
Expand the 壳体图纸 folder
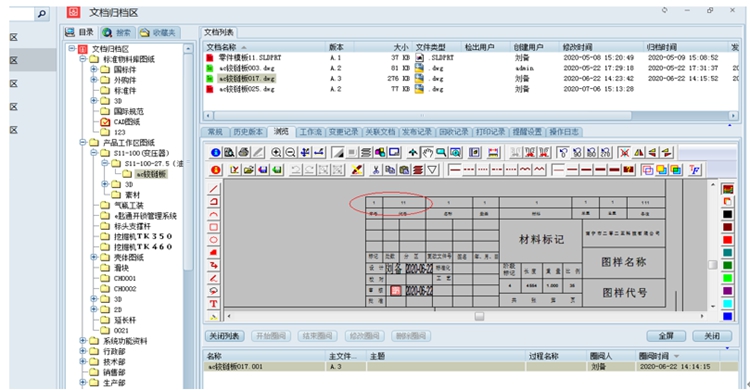click(x=94, y=257)
